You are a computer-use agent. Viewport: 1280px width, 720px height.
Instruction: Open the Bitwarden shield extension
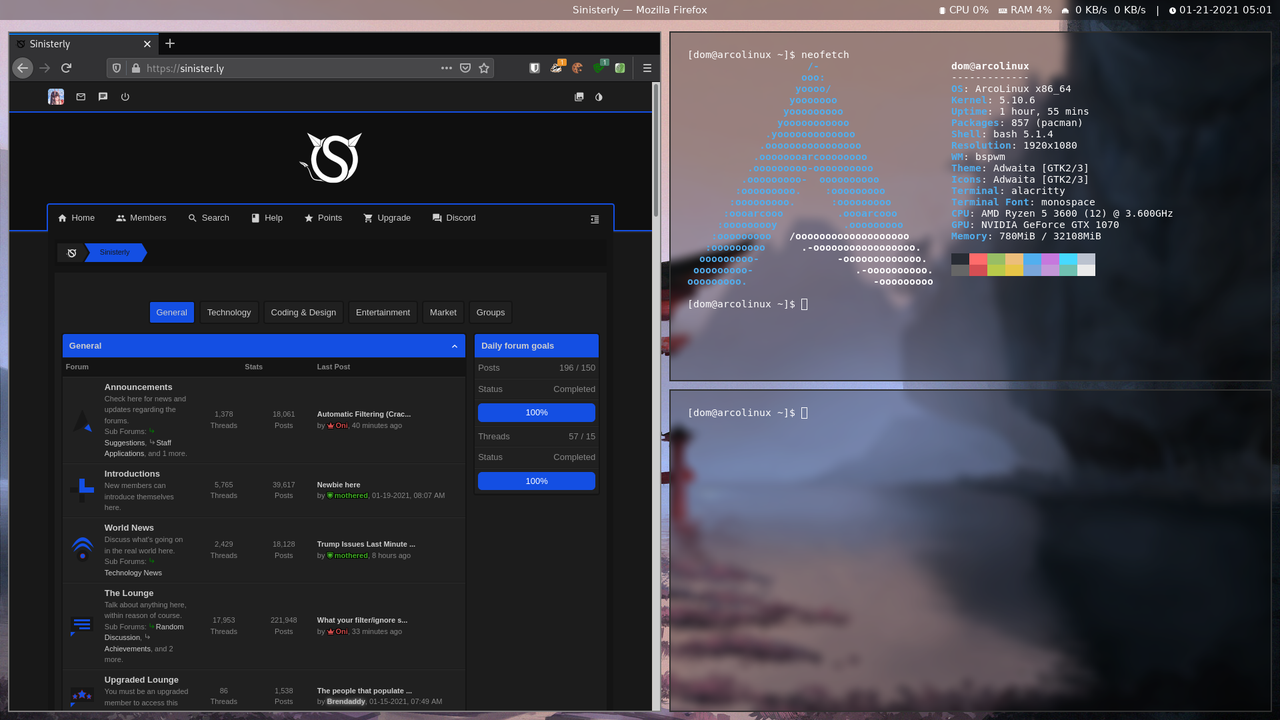tap(535, 68)
